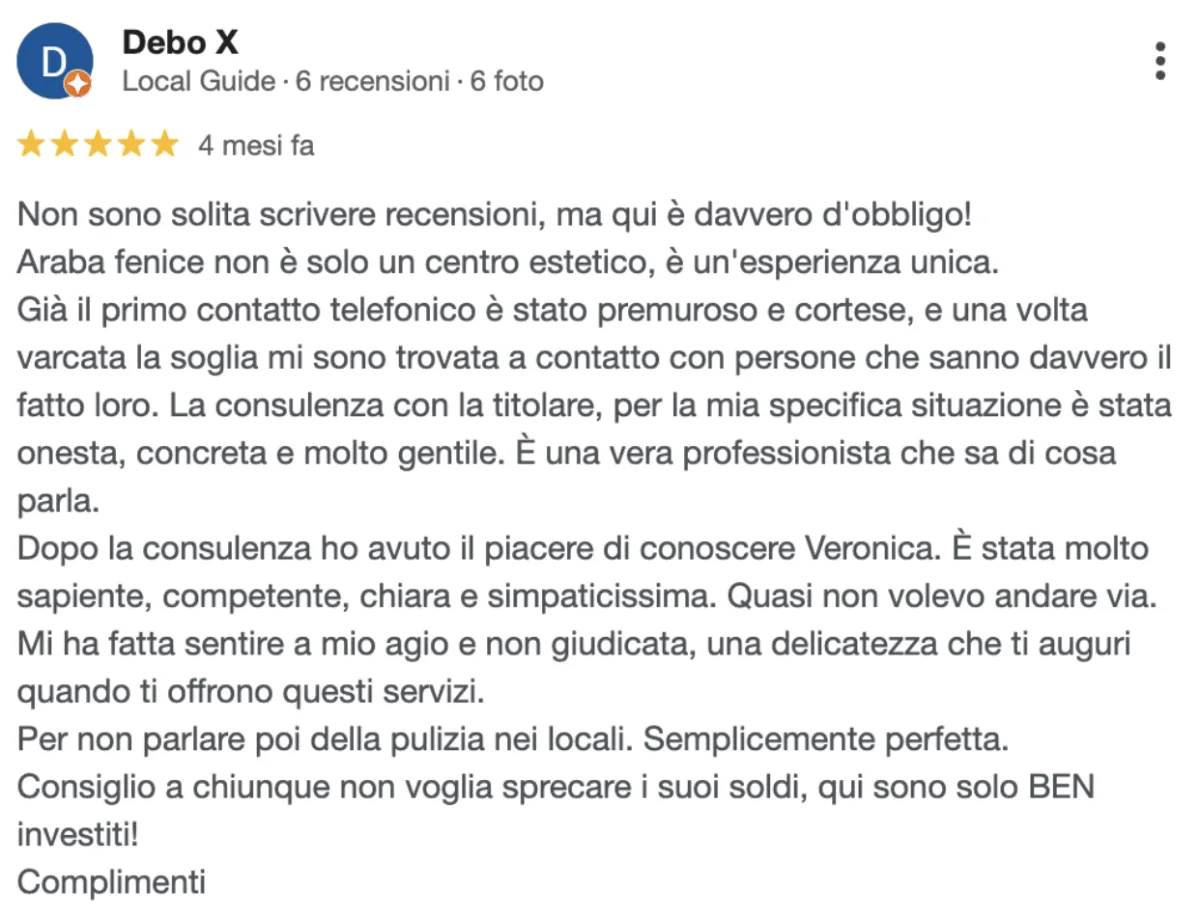Click the sentence 'Semplicemente perfetta.'

[827, 742]
